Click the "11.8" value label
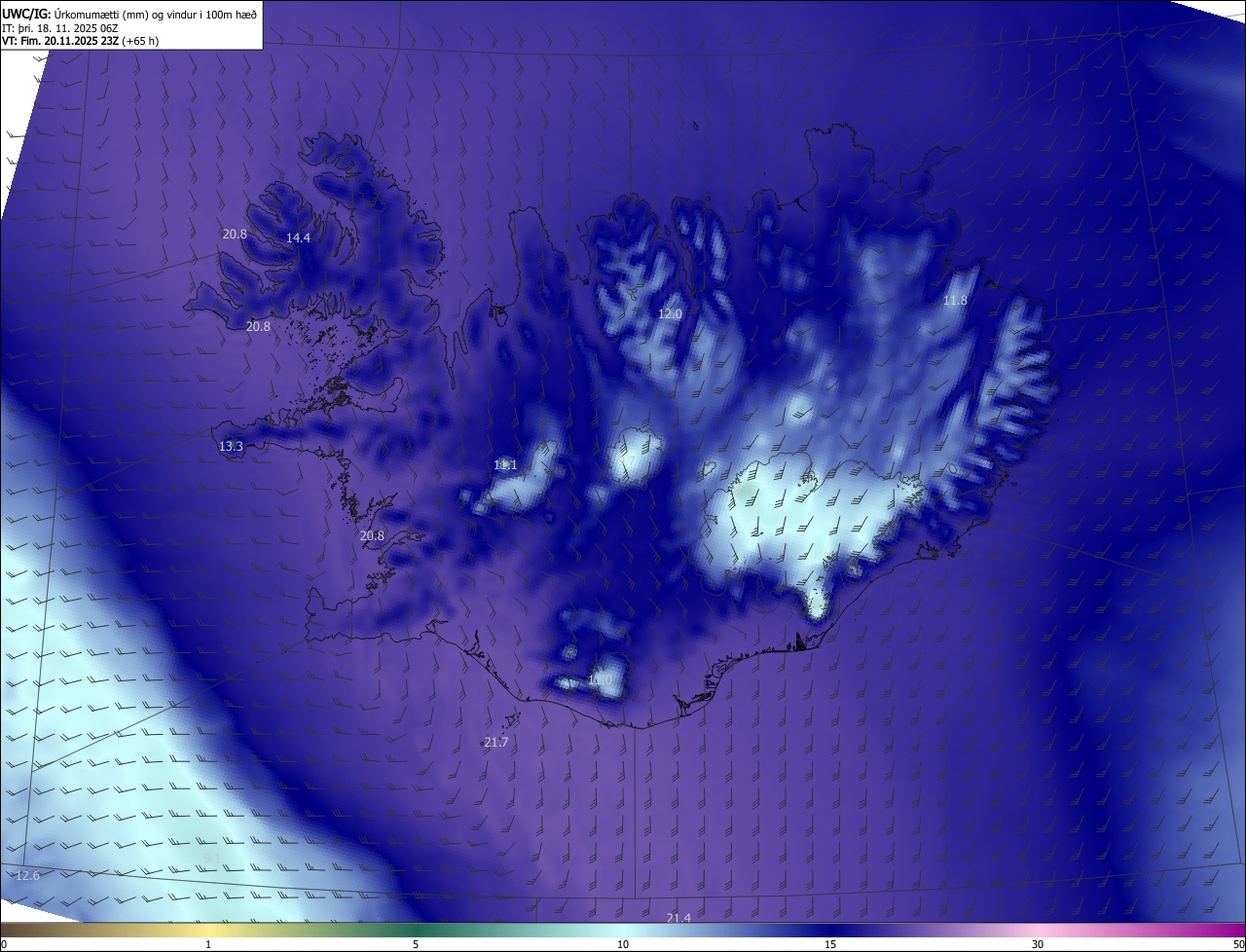This screenshot has width=1246, height=952. click(x=955, y=300)
